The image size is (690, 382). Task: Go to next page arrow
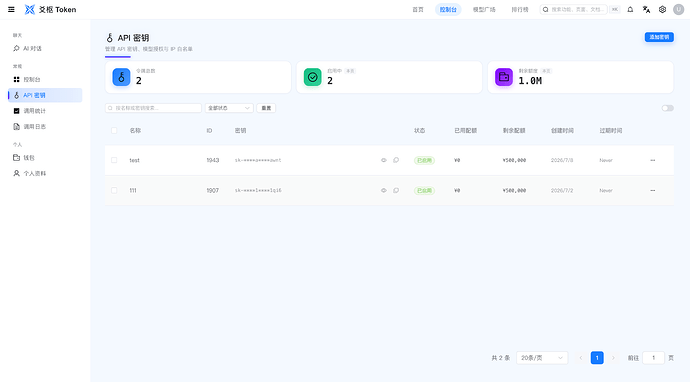point(613,358)
